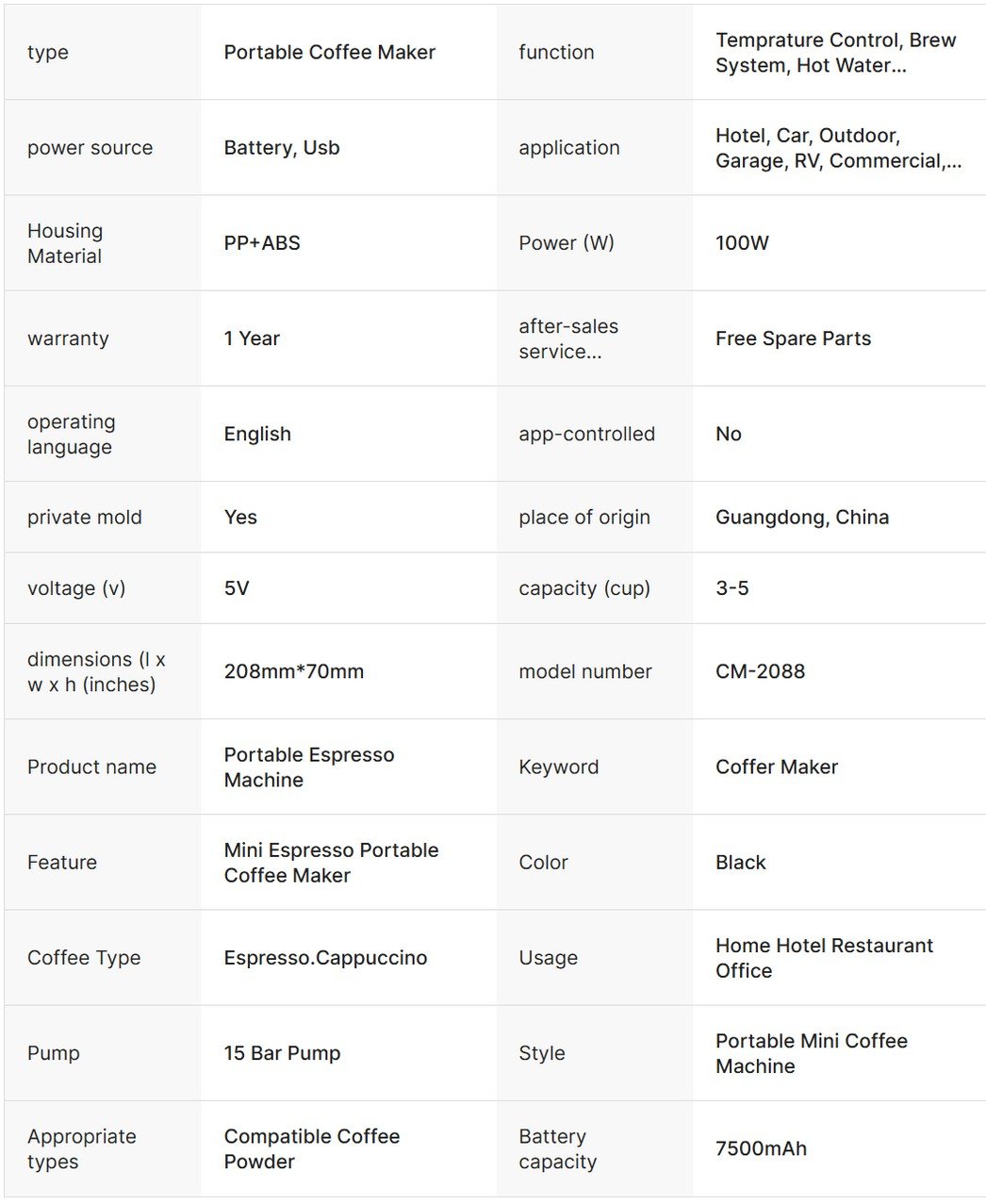Click the "7500mAh" battery capacity value
986x1204 pixels.
(761, 1148)
